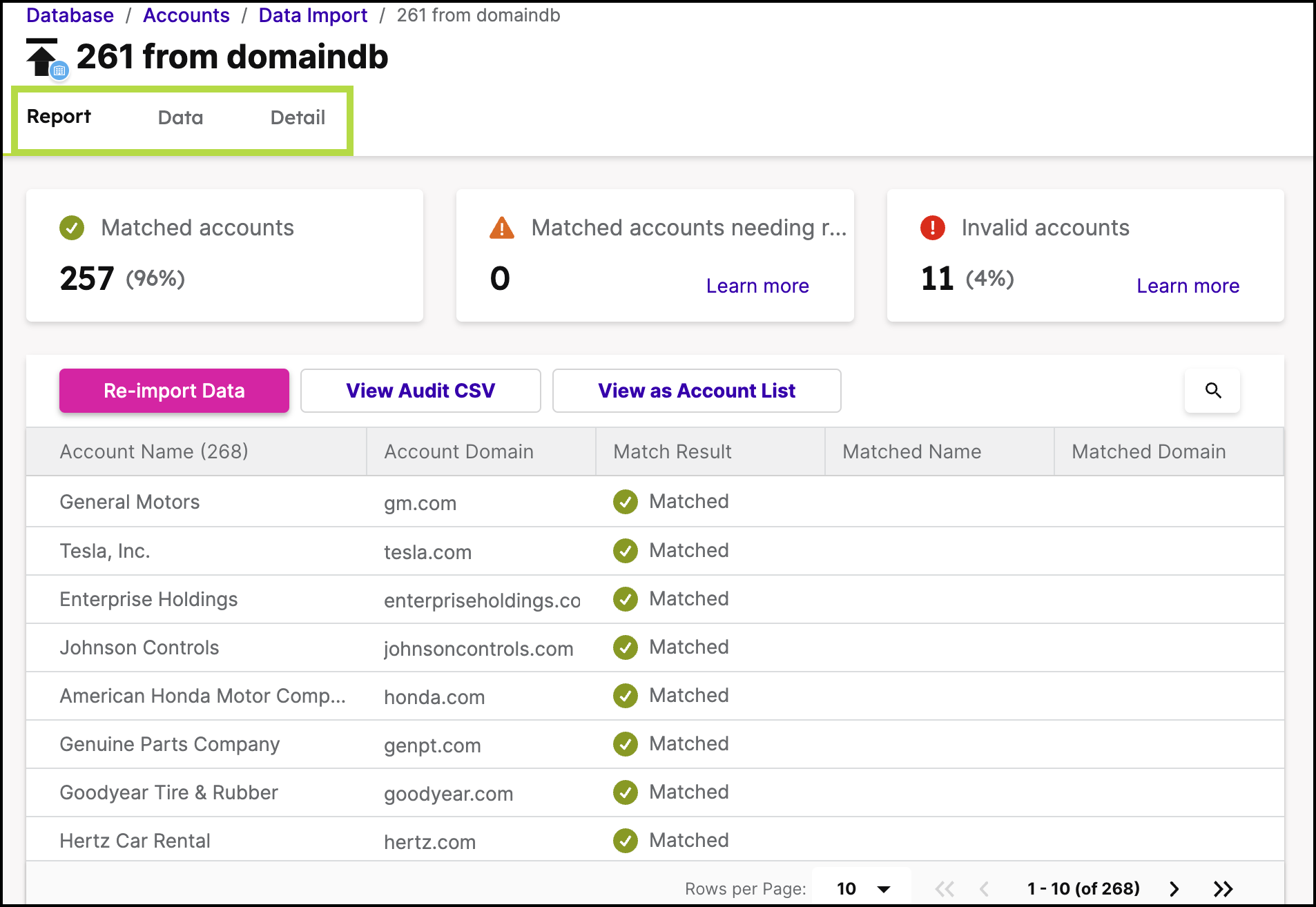Select Hertz Car Rental account name
Image resolution: width=1316 pixels, height=907 pixels.
[135, 841]
